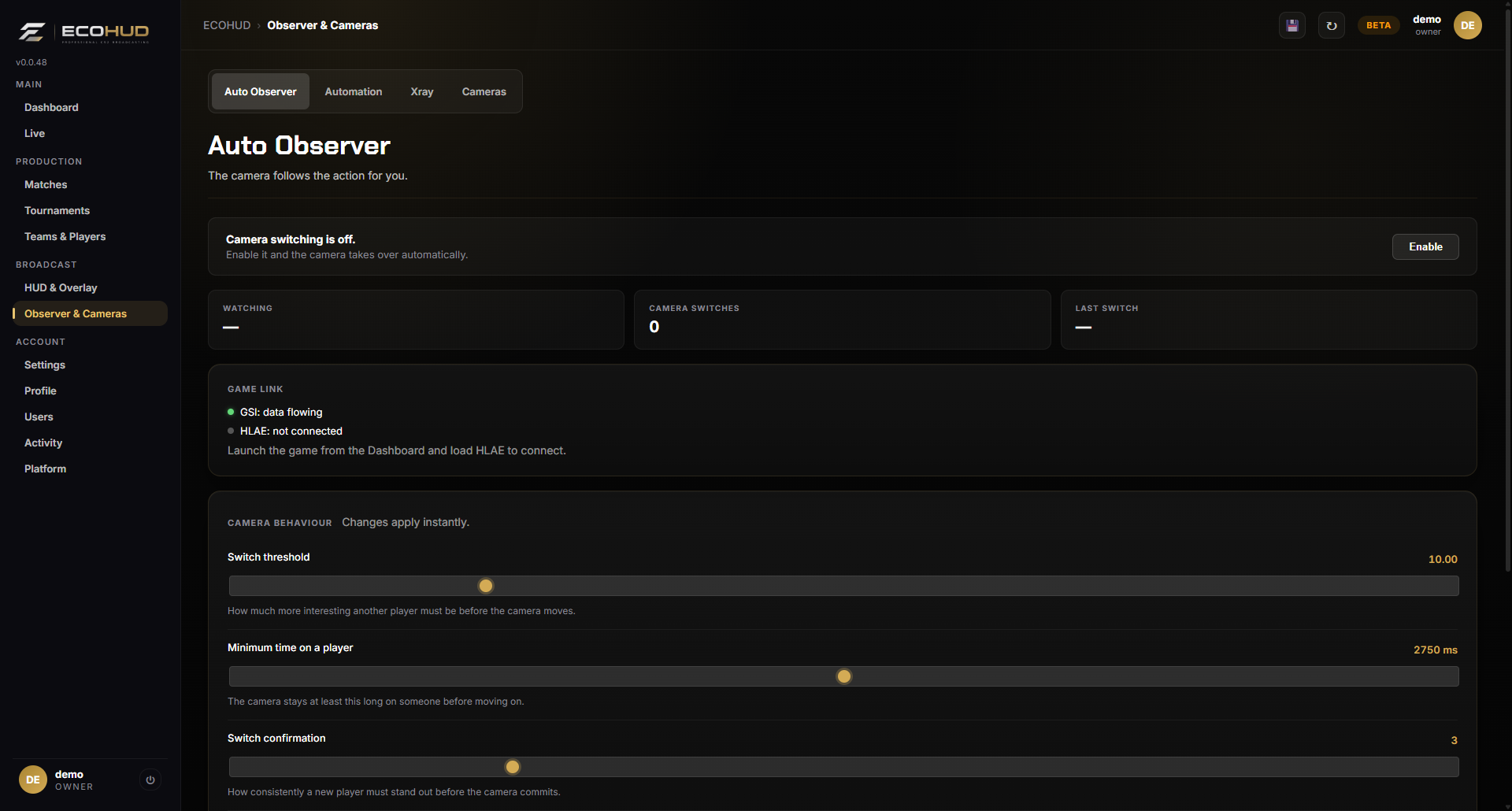1512x811 pixels.
Task: Click the Watching stat card
Action: coord(416,320)
